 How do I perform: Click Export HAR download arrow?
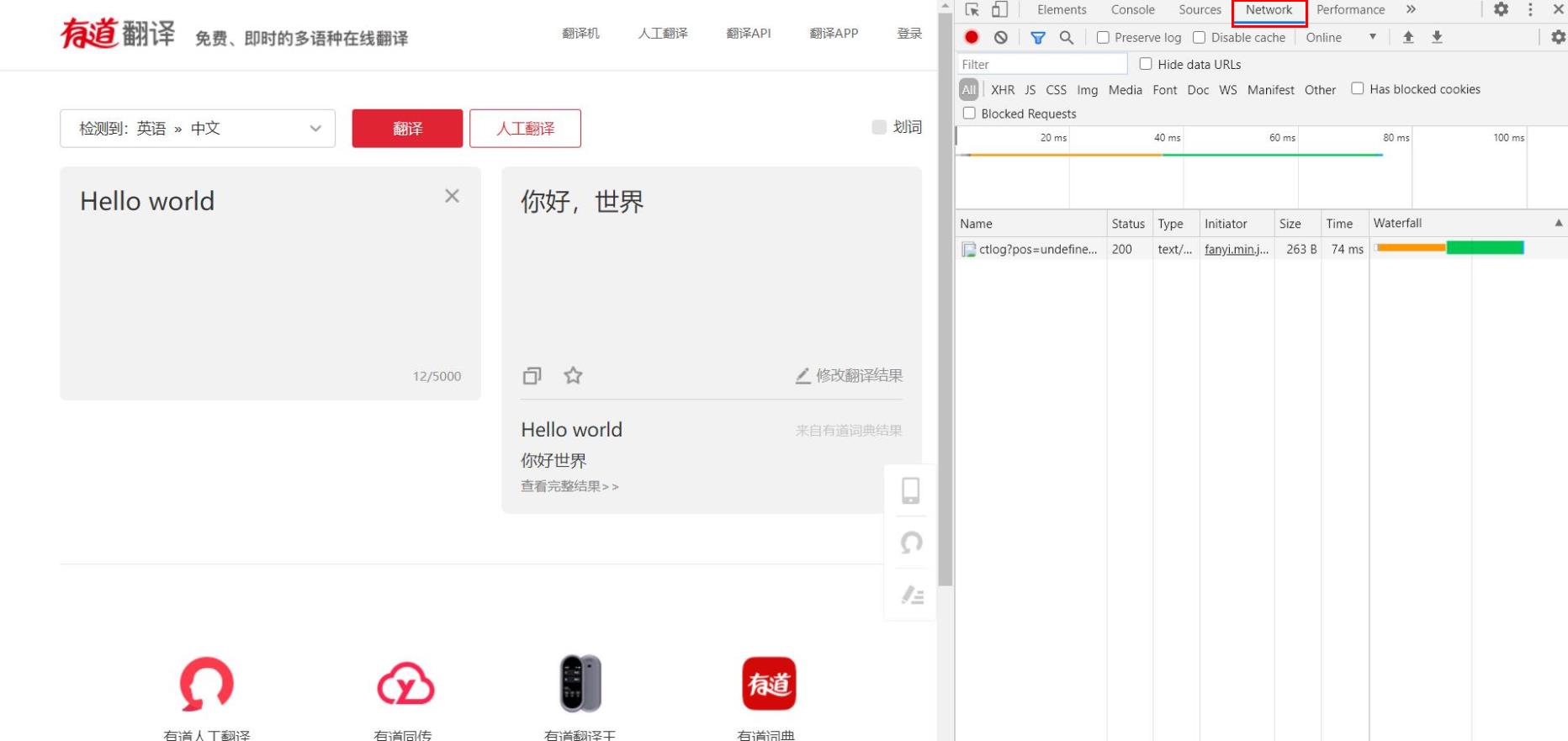[x=1438, y=37]
